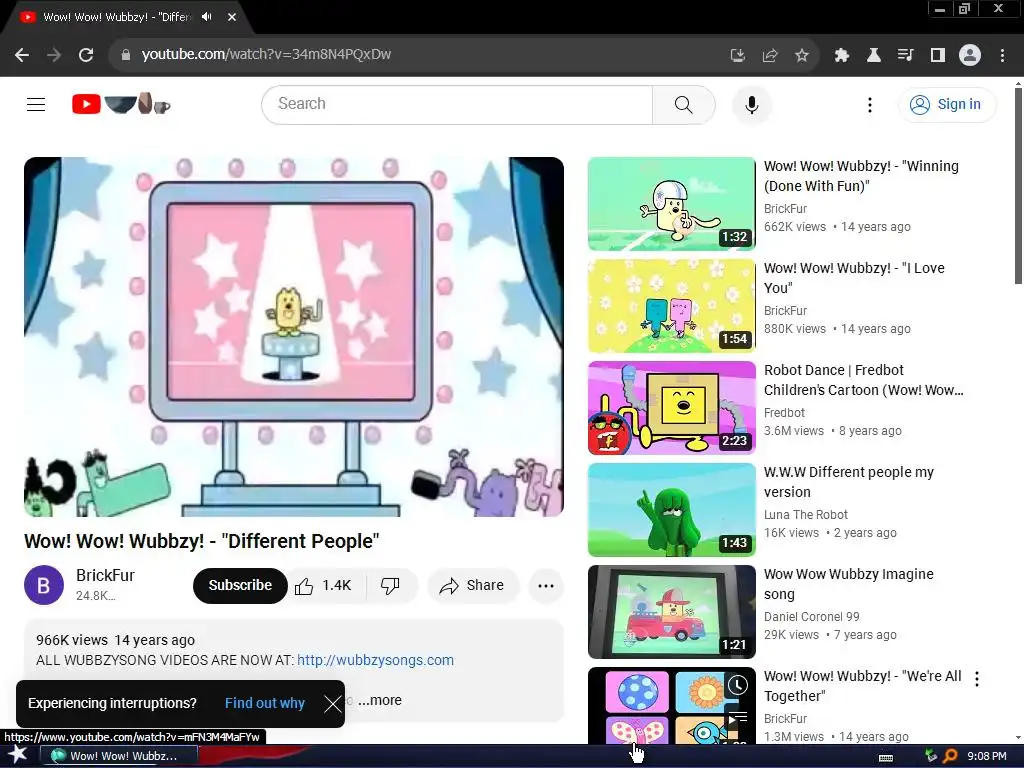1024x768 pixels.
Task: Dislike the video
Action: pyautogui.click(x=391, y=585)
